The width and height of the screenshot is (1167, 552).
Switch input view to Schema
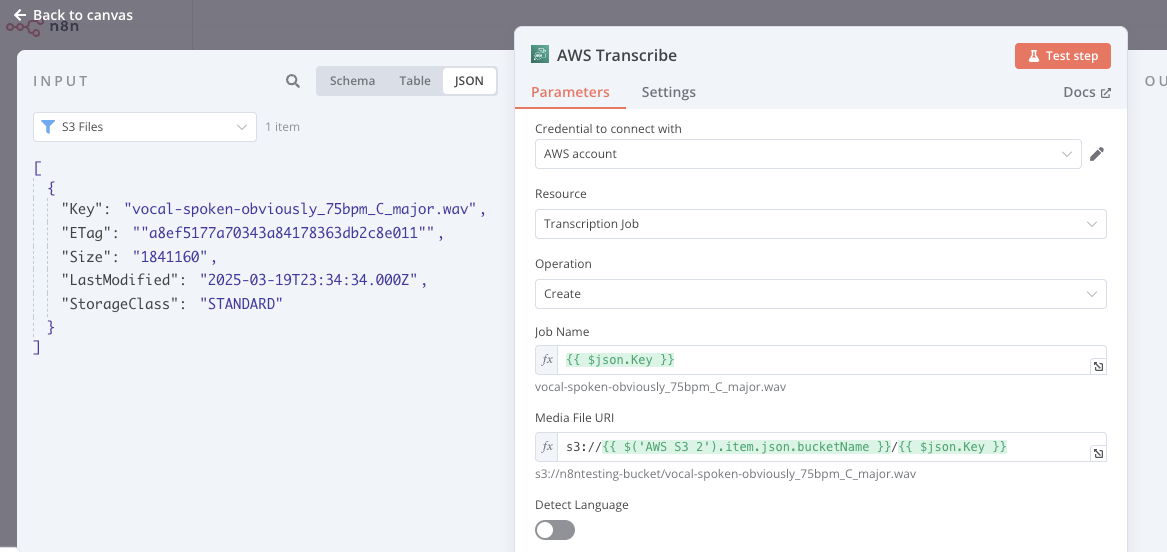point(352,81)
